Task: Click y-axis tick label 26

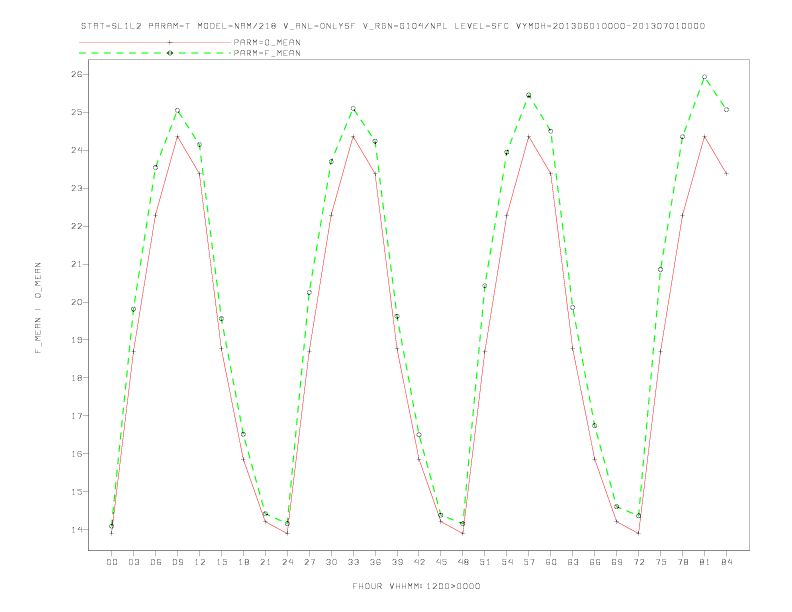Action: point(77,74)
